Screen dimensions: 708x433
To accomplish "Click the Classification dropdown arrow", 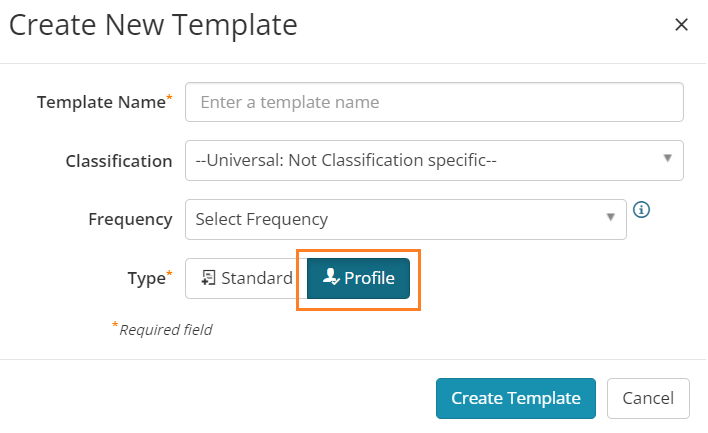I will pos(667,158).
